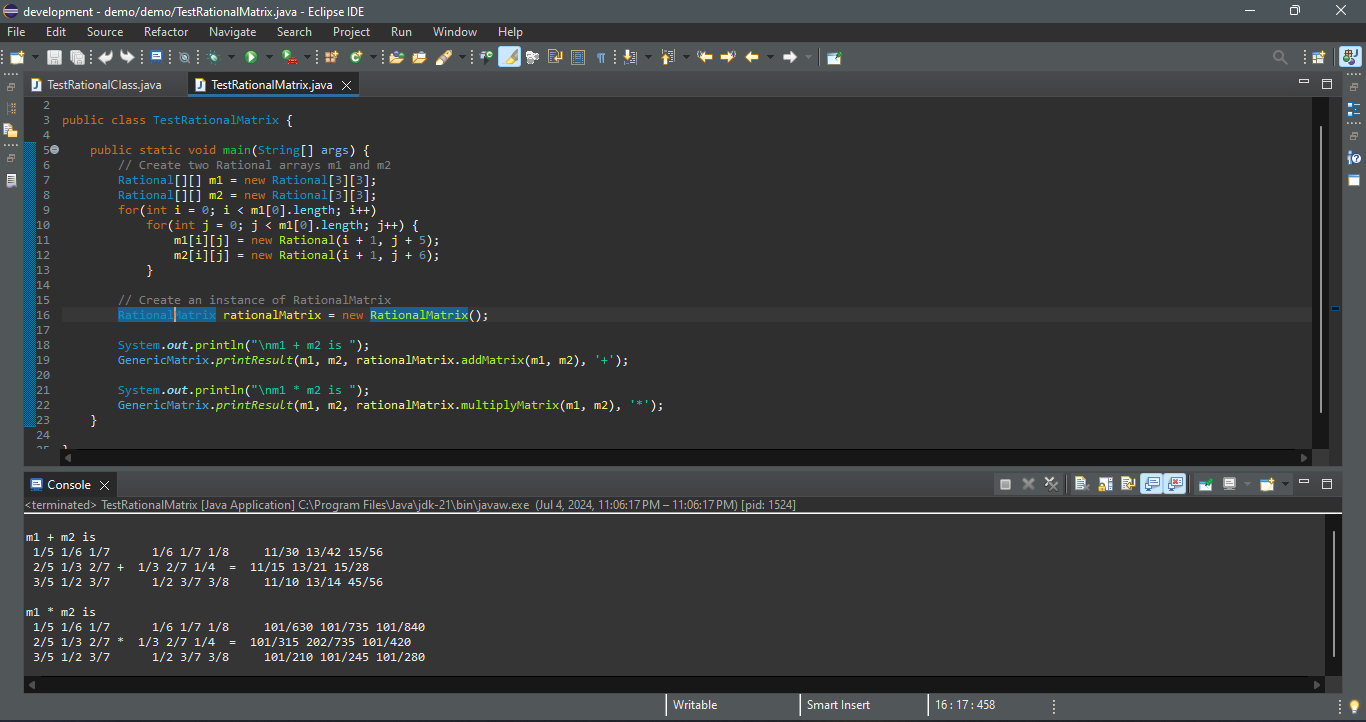This screenshot has height=722, width=1366.
Task: Select the Java perspective icon
Action: pyautogui.click(x=1349, y=57)
